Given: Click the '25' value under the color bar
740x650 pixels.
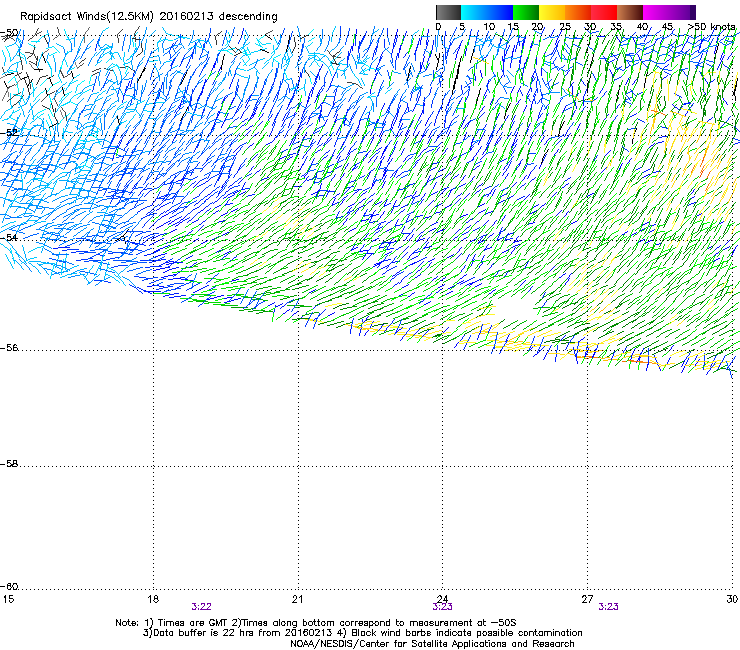Looking at the screenshot, I should coord(565,27).
